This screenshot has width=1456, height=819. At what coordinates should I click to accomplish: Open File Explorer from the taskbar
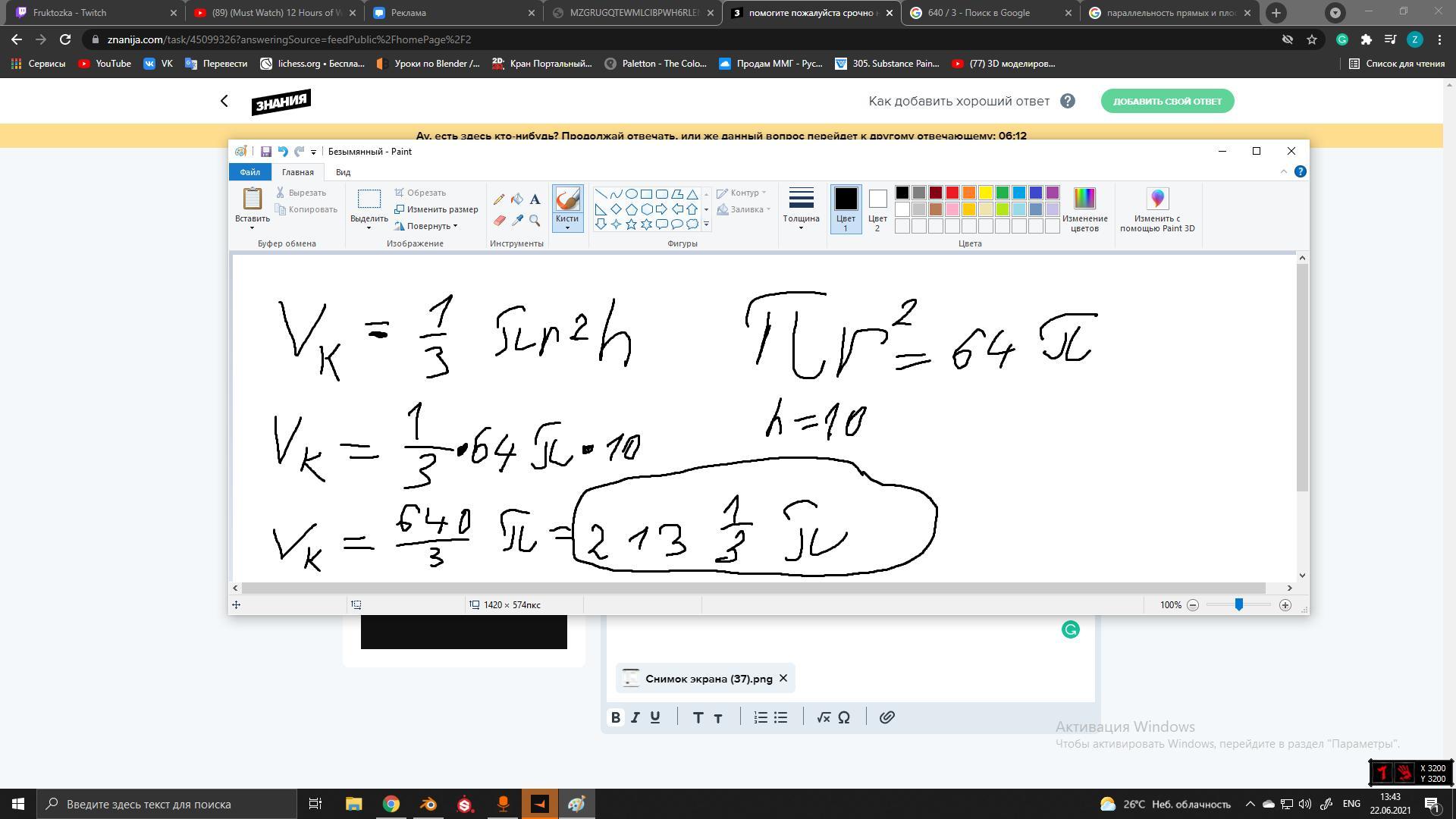(x=353, y=804)
